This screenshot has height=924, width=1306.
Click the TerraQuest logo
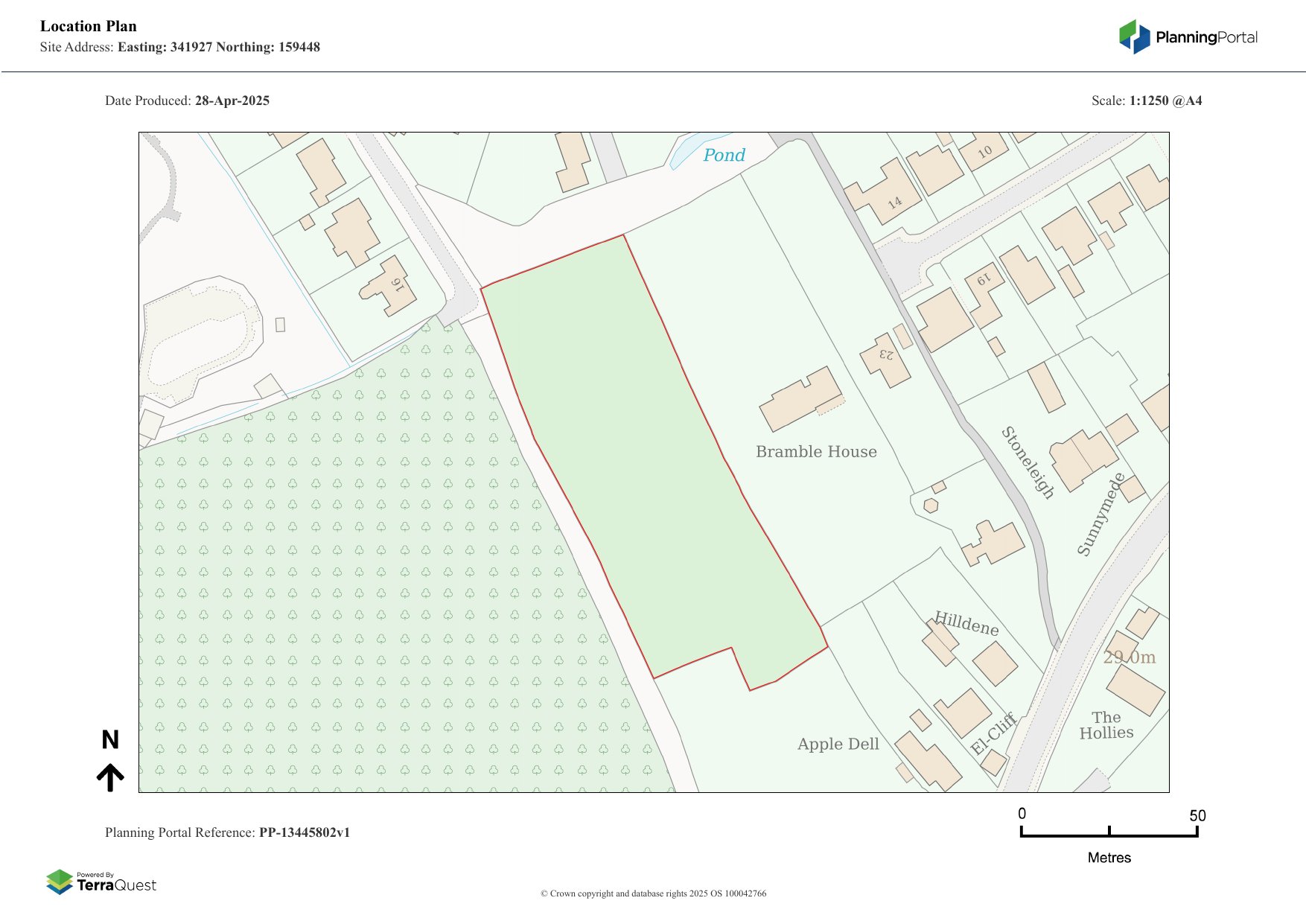click(x=101, y=882)
